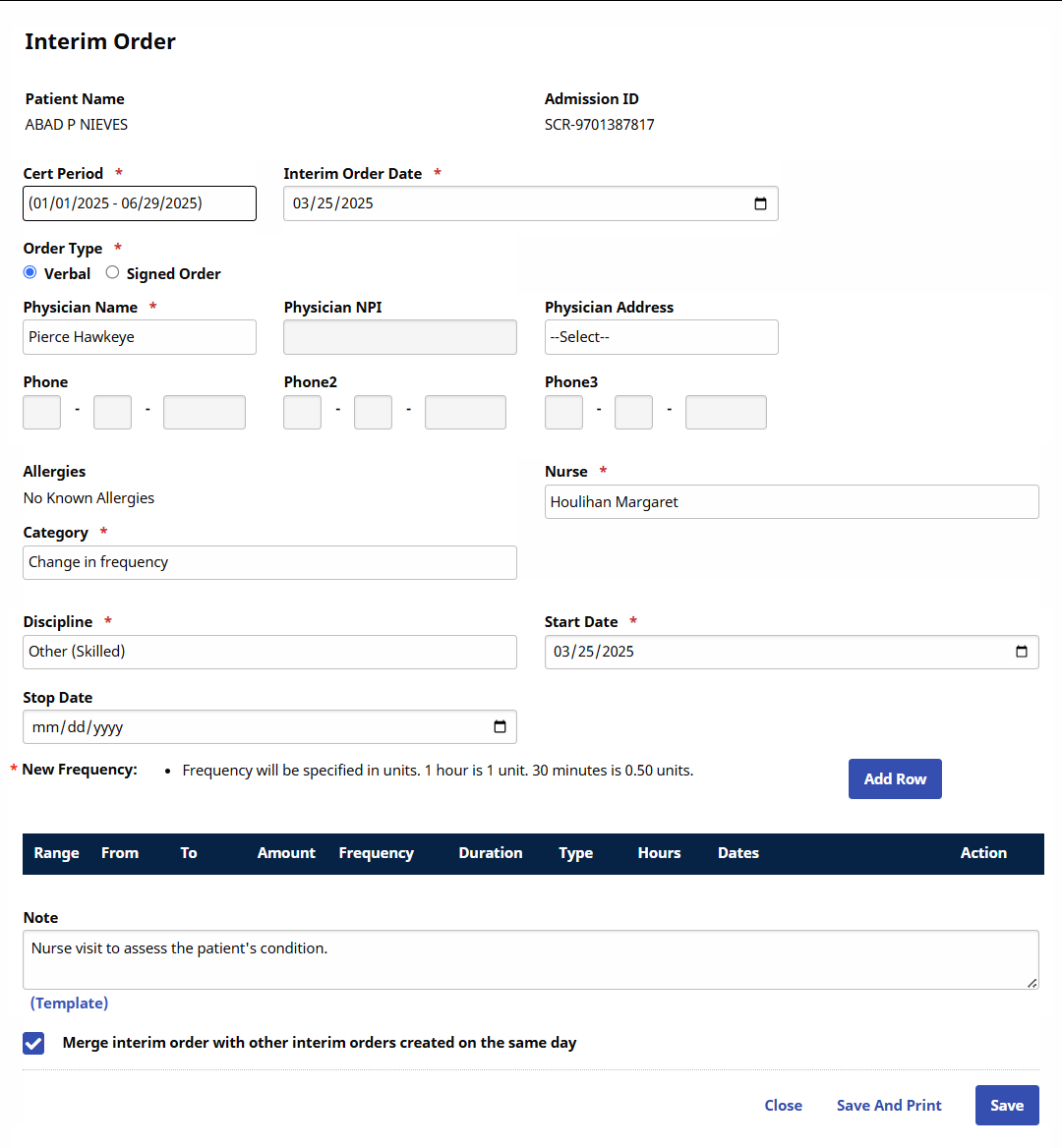1062x1148 pixels.
Task: Select the Verbal order type
Action: coord(30,273)
